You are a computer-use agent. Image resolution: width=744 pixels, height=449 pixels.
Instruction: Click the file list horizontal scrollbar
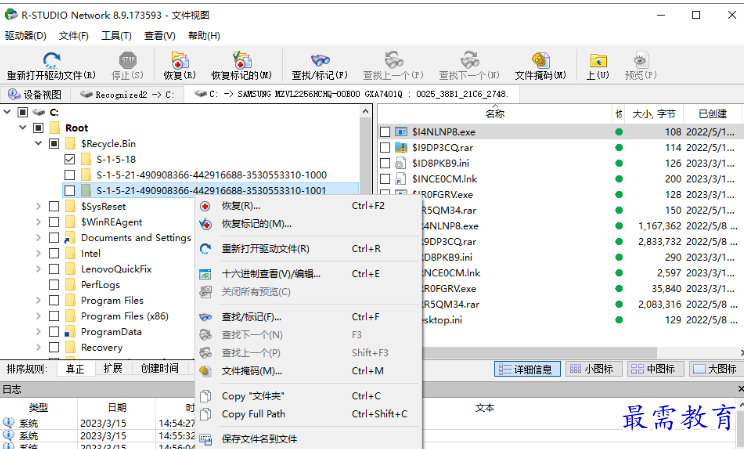pyautogui.click(x=541, y=353)
